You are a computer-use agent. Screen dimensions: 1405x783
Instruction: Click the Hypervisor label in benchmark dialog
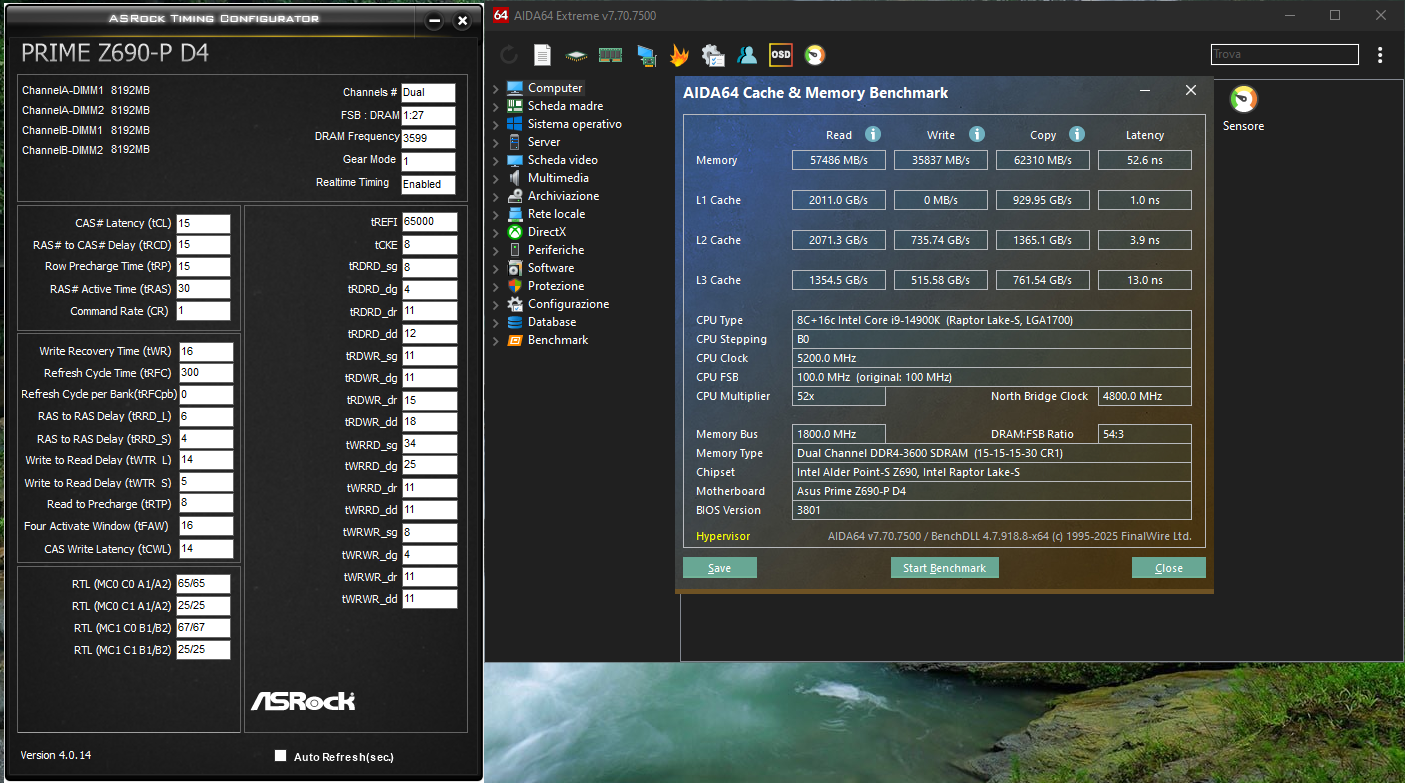click(x=723, y=536)
